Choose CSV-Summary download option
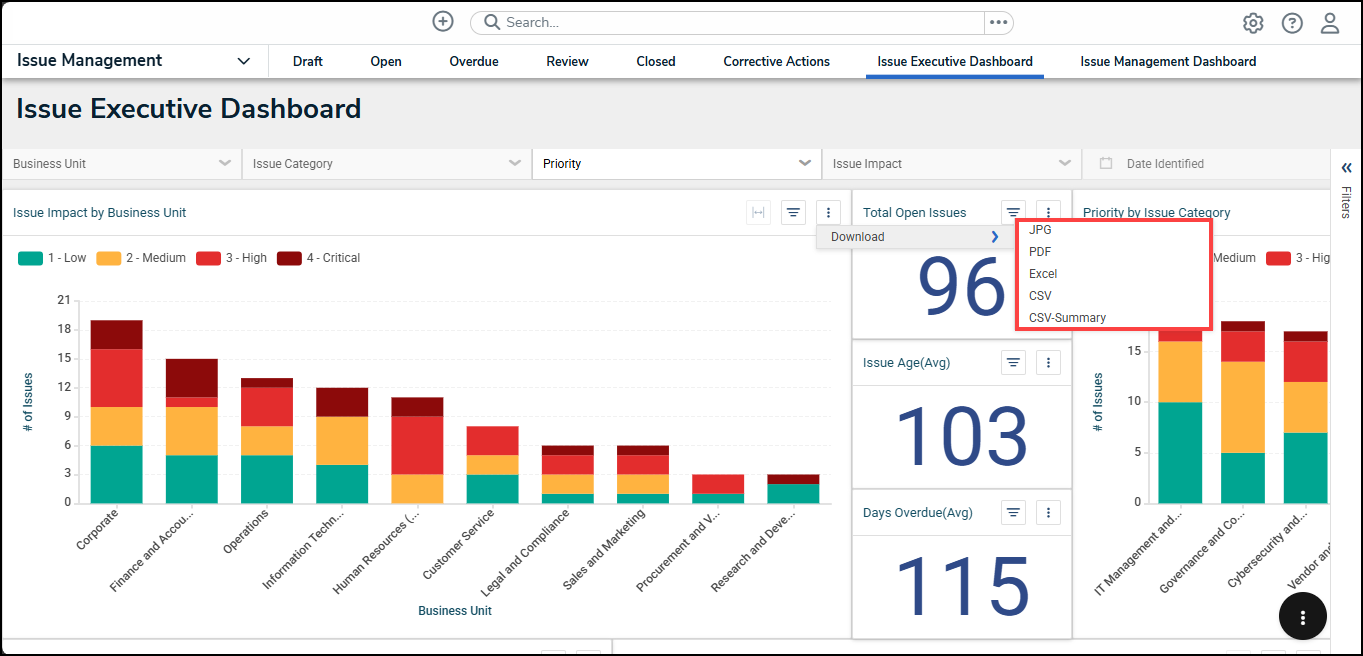The height and width of the screenshot is (656, 1363). (1067, 318)
